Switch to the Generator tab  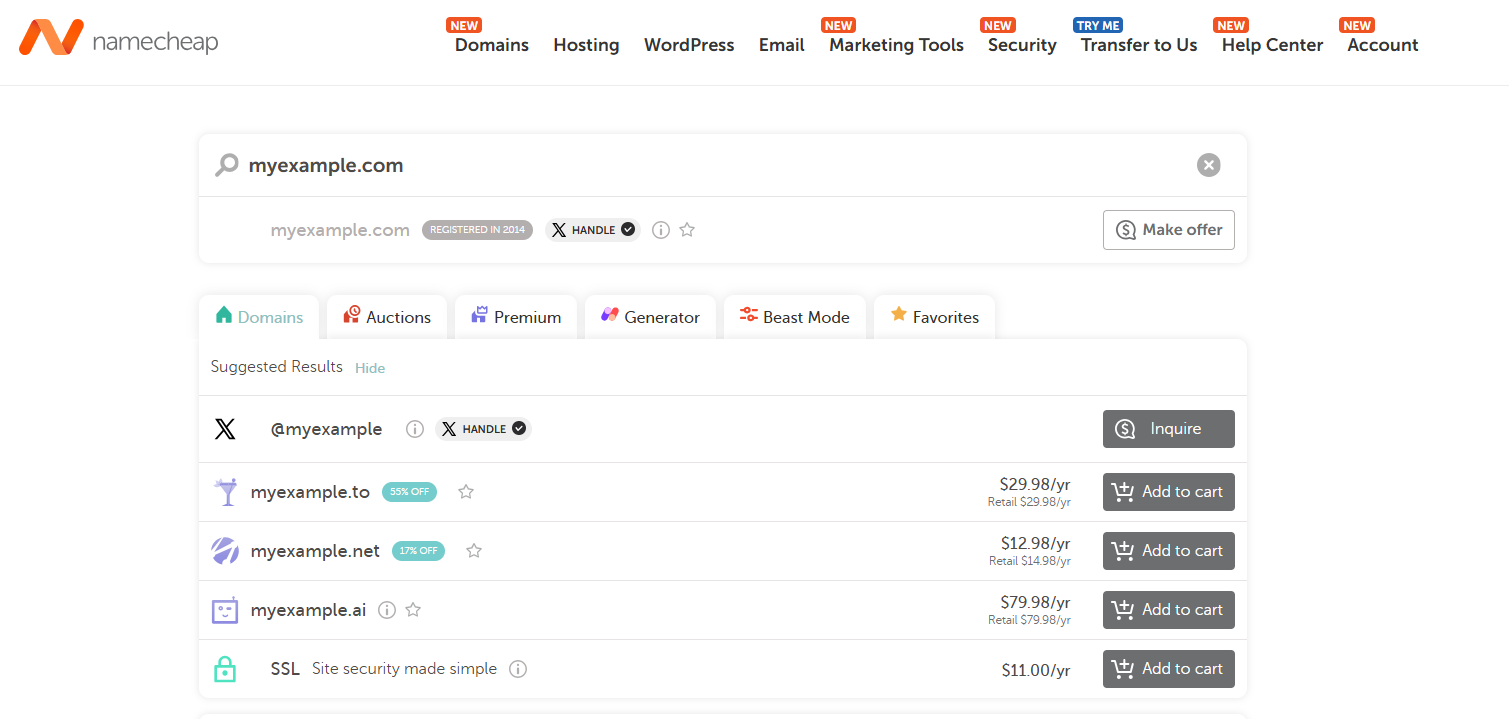[650, 317]
